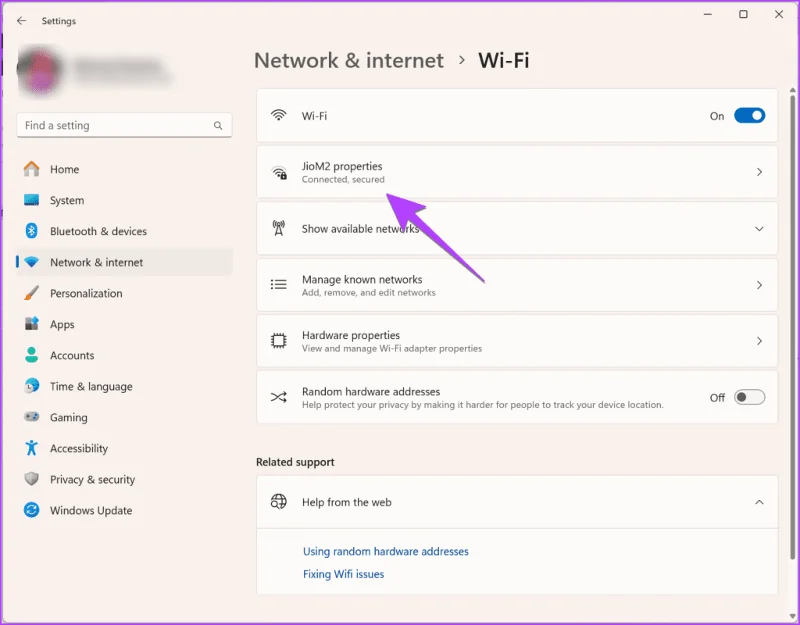Open JioM2 properties chevron arrow

point(759,172)
